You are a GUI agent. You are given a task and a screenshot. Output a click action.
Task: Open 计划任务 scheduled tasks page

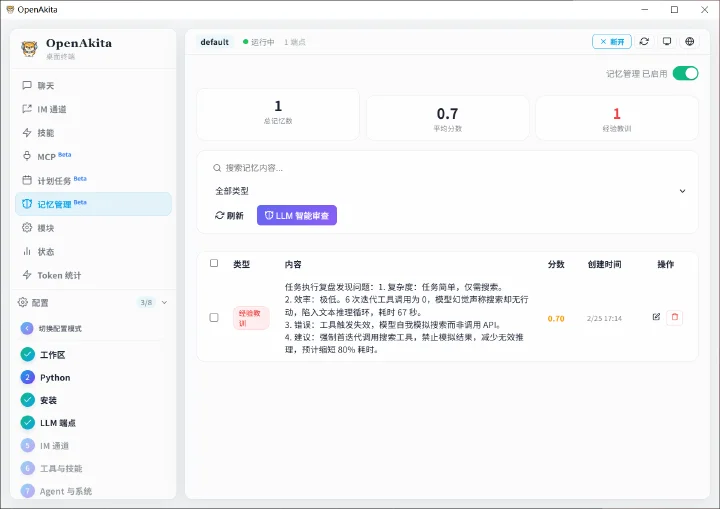[93, 180]
